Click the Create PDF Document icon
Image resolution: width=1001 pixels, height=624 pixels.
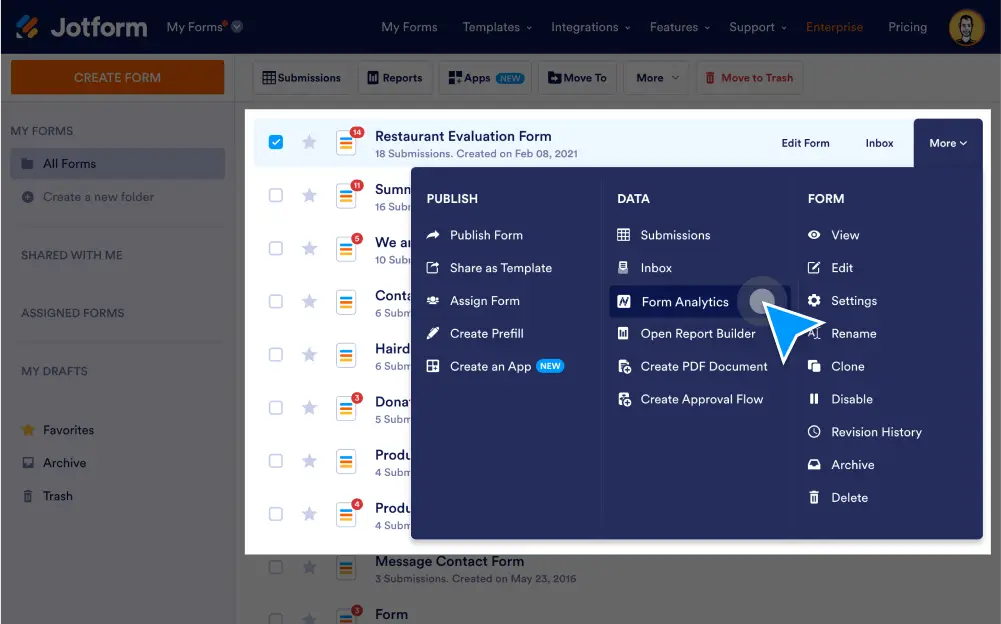pos(624,367)
